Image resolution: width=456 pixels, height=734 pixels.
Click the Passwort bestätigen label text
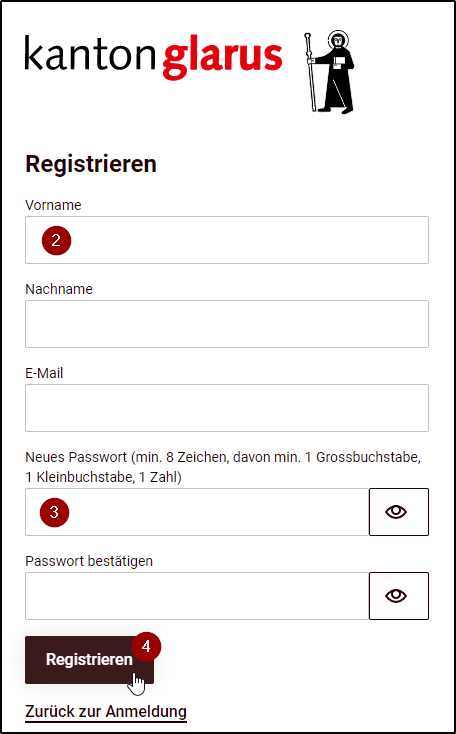click(89, 561)
